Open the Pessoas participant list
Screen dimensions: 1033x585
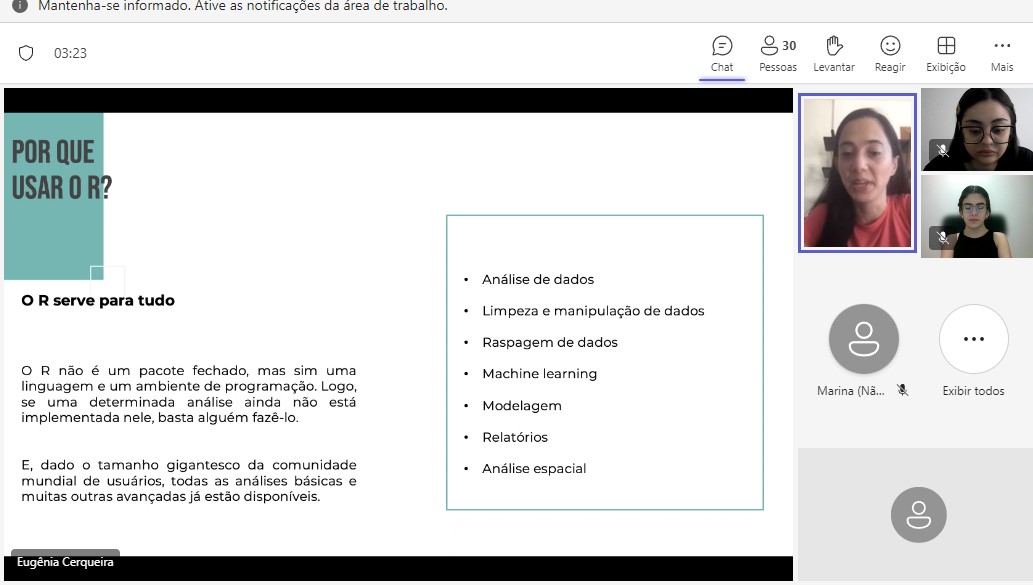click(x=777, y=52)
